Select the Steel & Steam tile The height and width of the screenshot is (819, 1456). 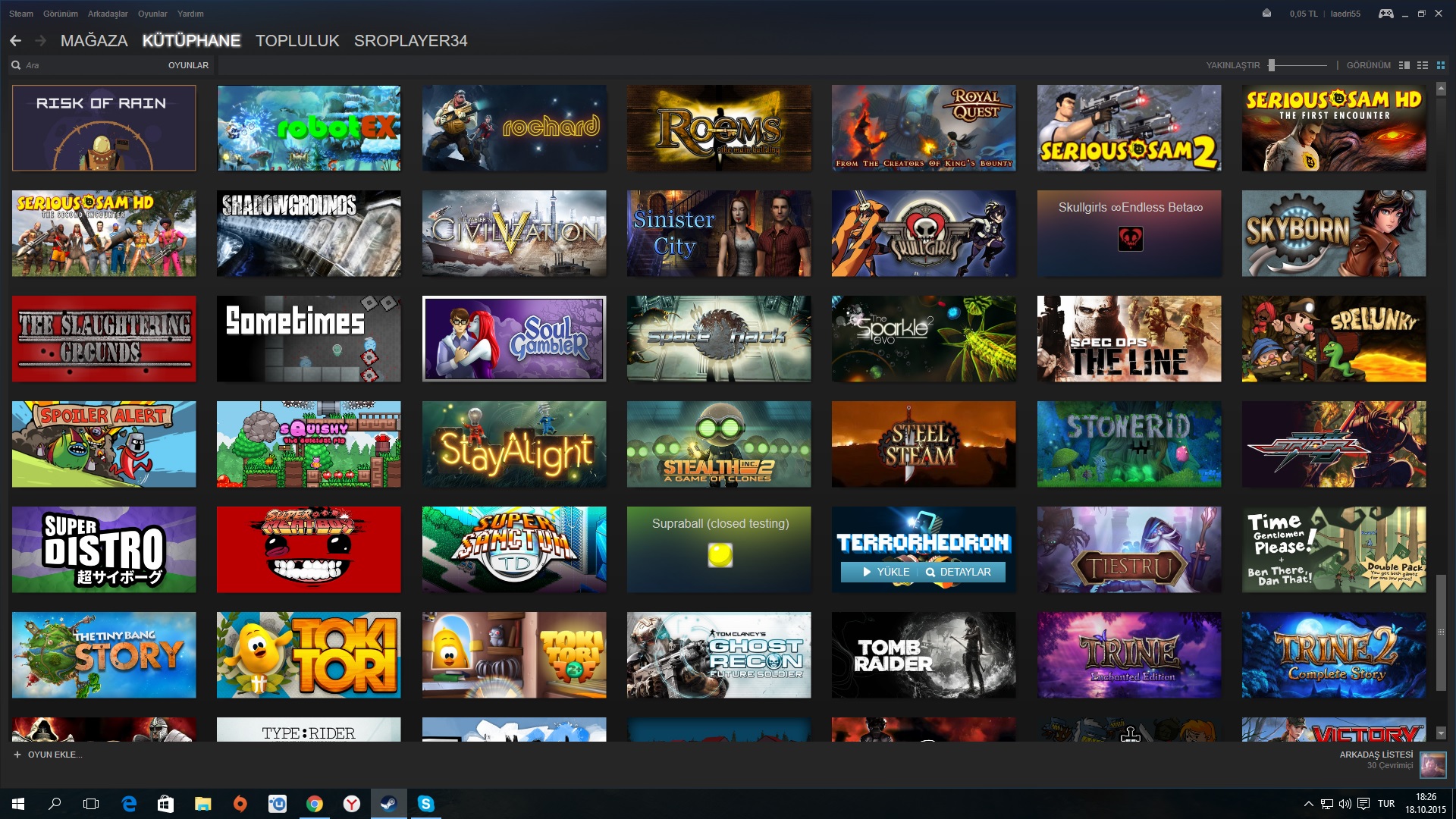click(x=924, y=444)
